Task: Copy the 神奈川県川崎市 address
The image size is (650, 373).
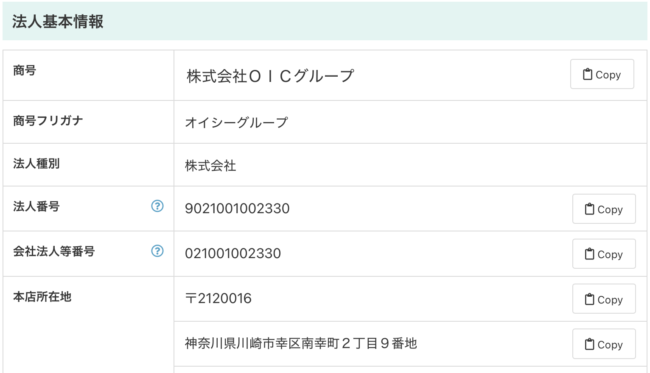Action: click(x=604, y=344)
